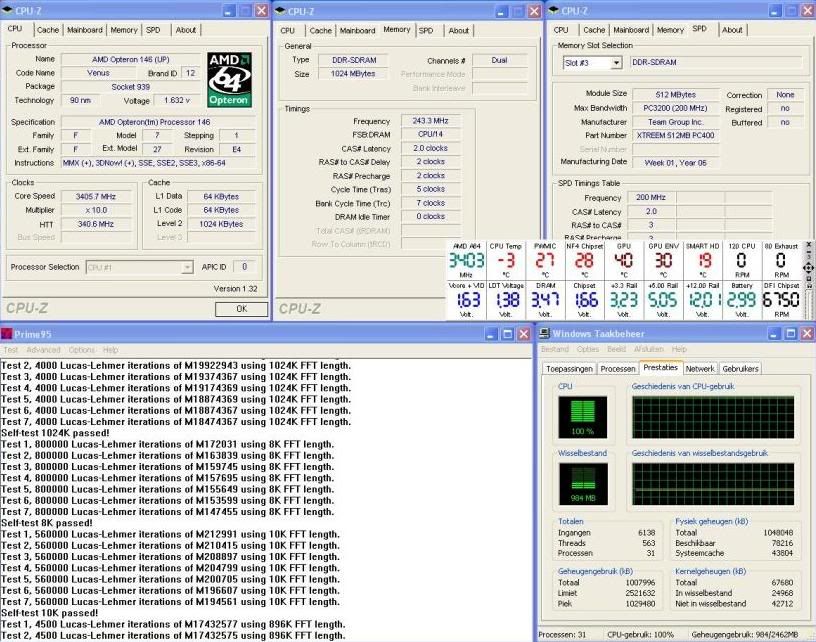Screen dimensions: 816x642
Task: Click the AMD A64 3403 MHz sensor tile
Action: coord(467,260)
